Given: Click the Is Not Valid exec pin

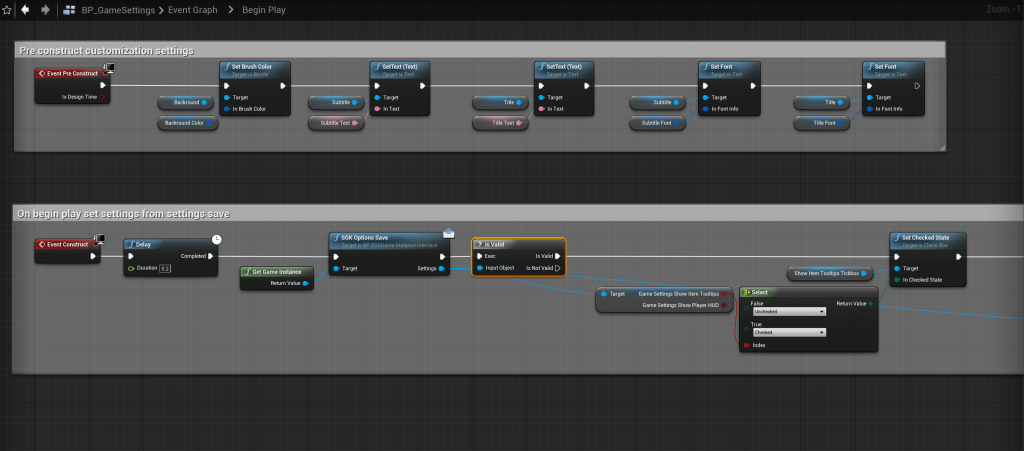Looking at the screenshot, I should pyautogui.click(x=558, y=268).
